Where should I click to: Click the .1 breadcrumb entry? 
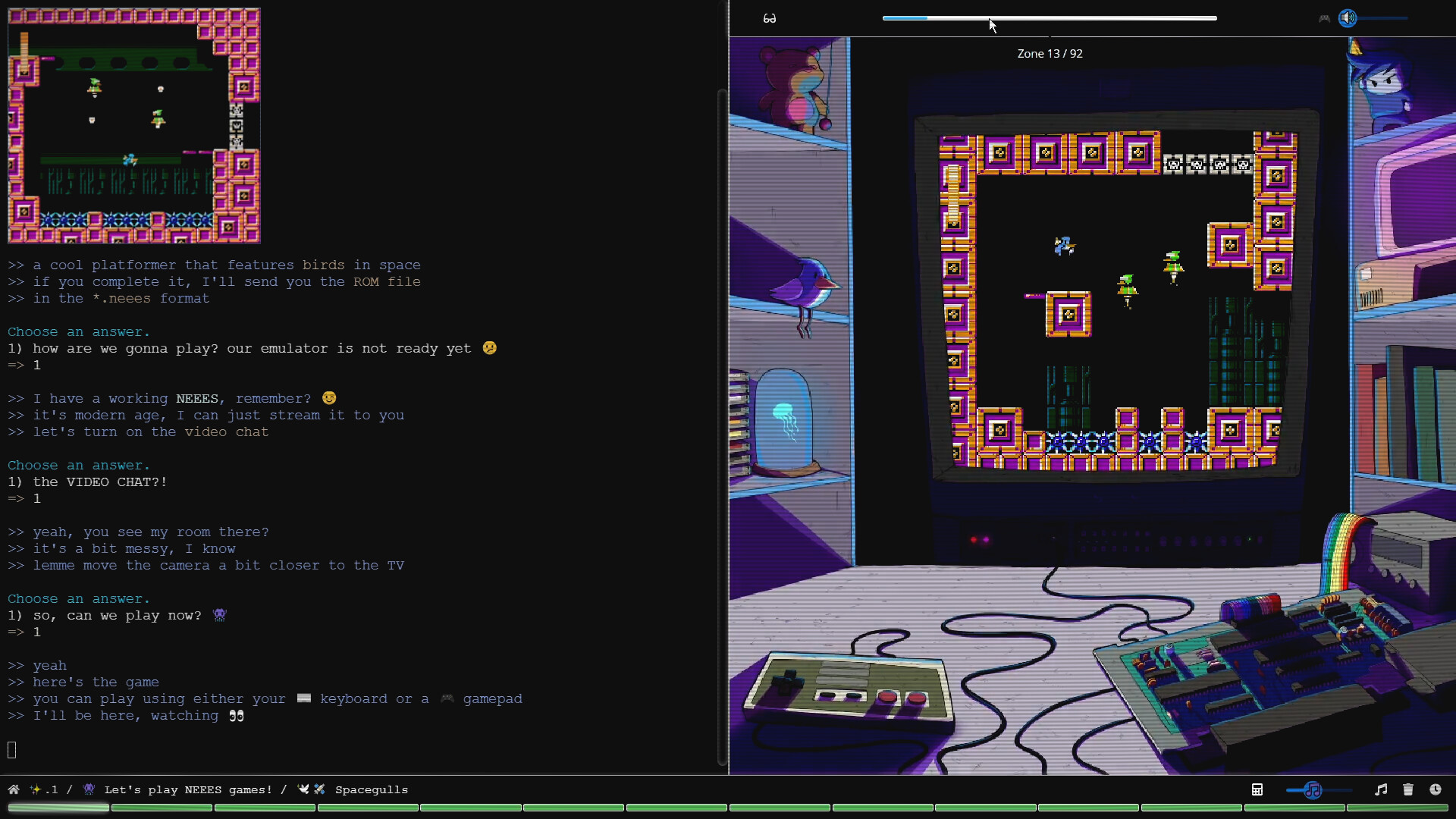(x=50, y=789)
